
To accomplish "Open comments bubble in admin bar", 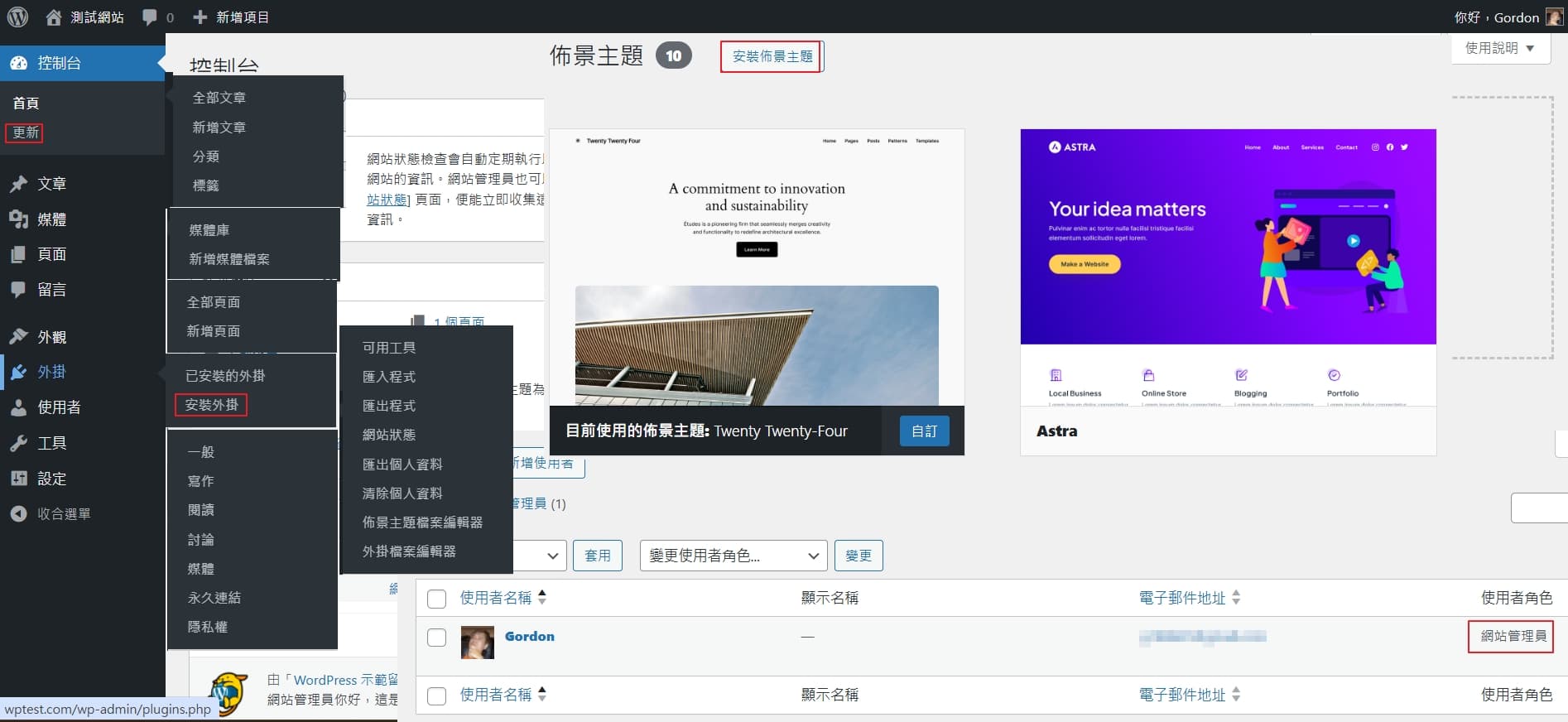I will [x=150, y=17].
